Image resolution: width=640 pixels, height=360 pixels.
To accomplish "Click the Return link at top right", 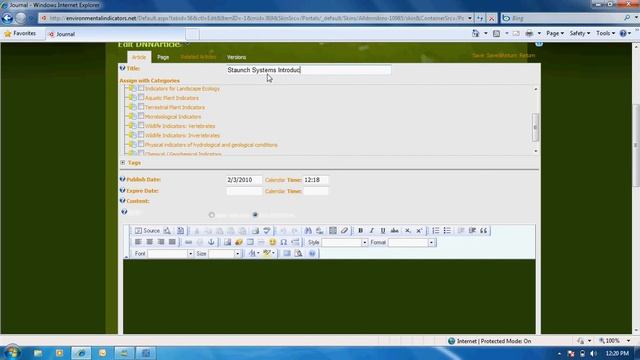I will pos(527,55).
